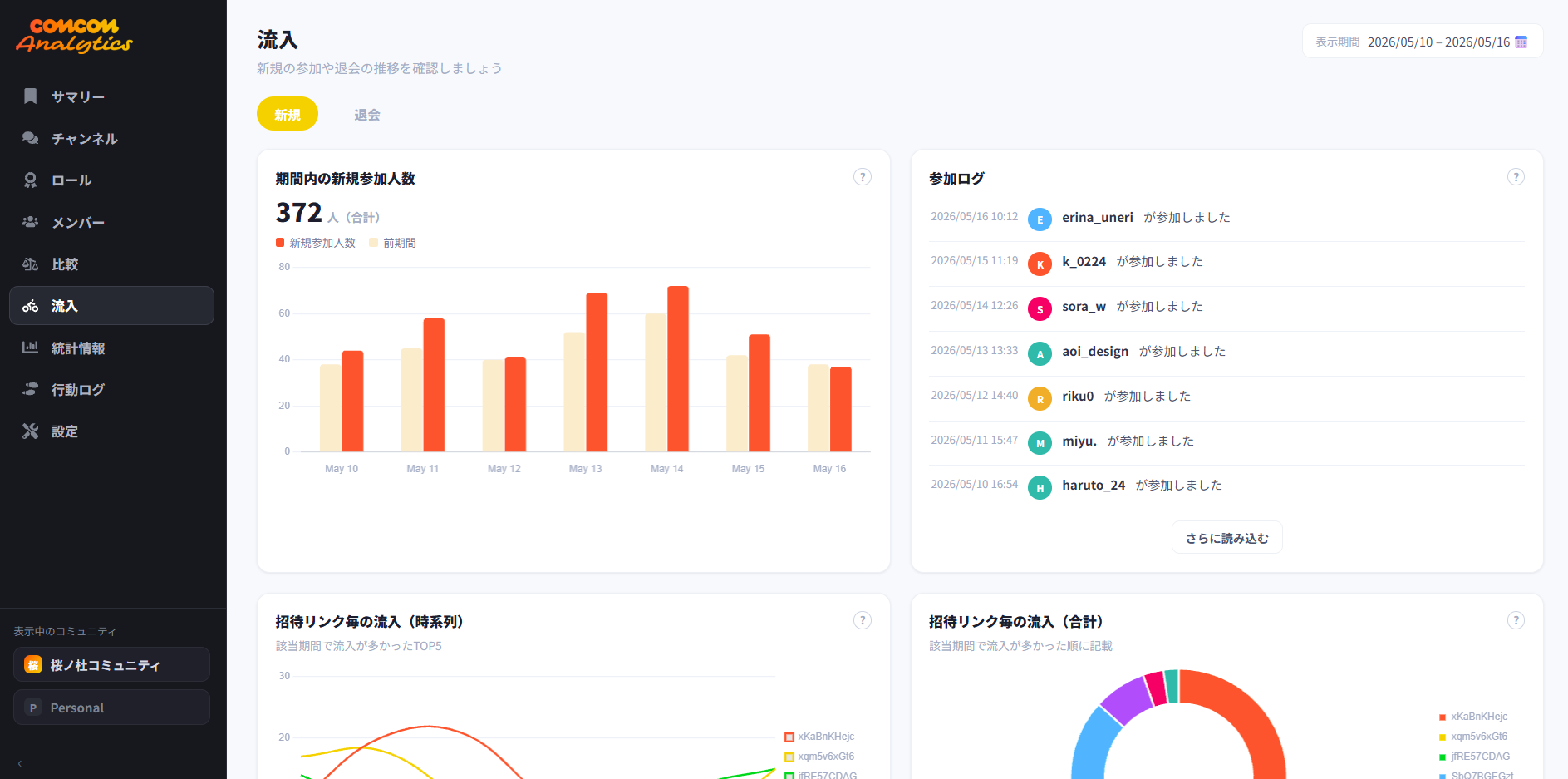This screenshot has width=1568, height=779.
Task: Toggle 新規参加人数 legend series
Action: (x=316, y=243)
